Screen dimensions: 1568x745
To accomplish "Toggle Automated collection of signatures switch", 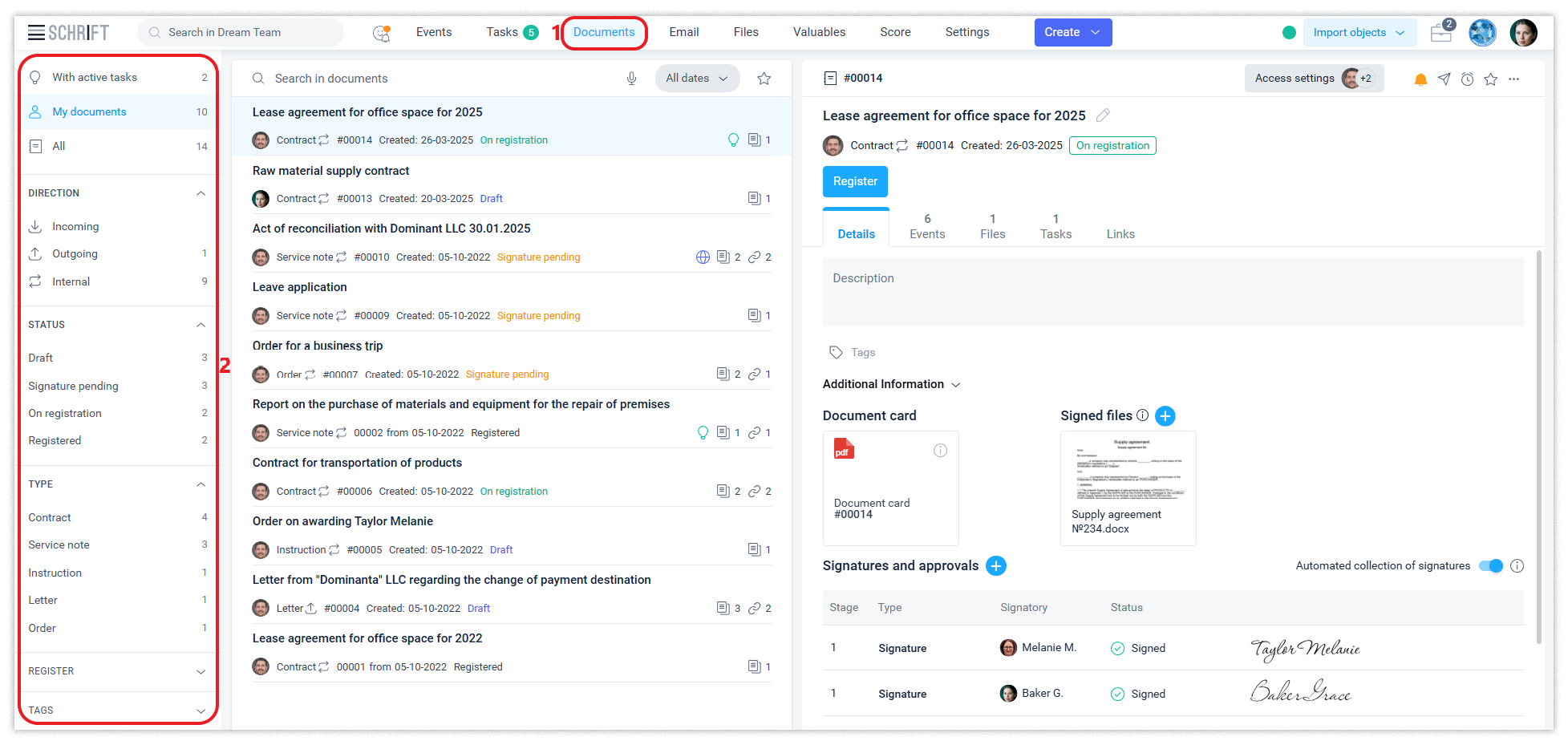I will (1490, 566).
